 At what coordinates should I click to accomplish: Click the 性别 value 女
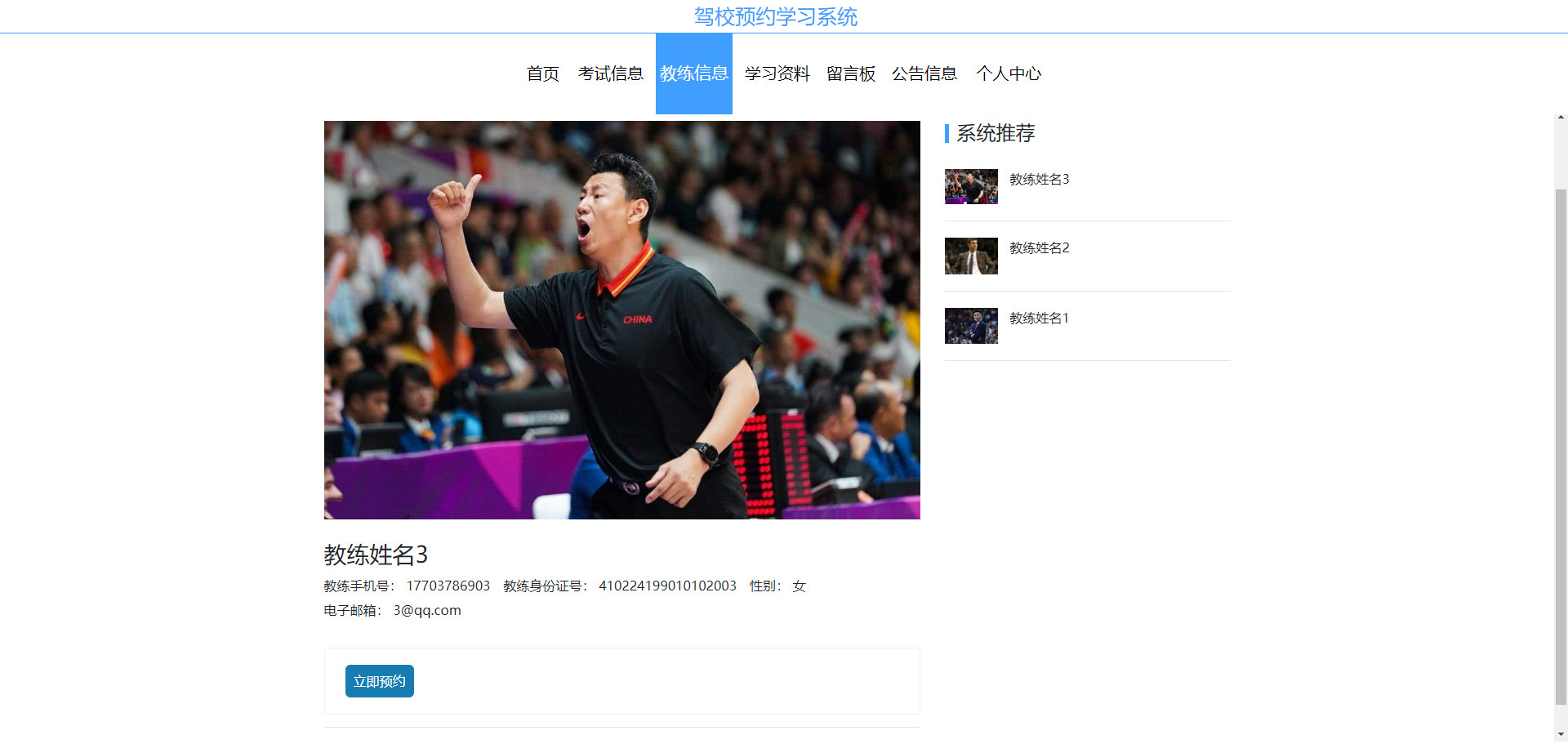point(799,586)
